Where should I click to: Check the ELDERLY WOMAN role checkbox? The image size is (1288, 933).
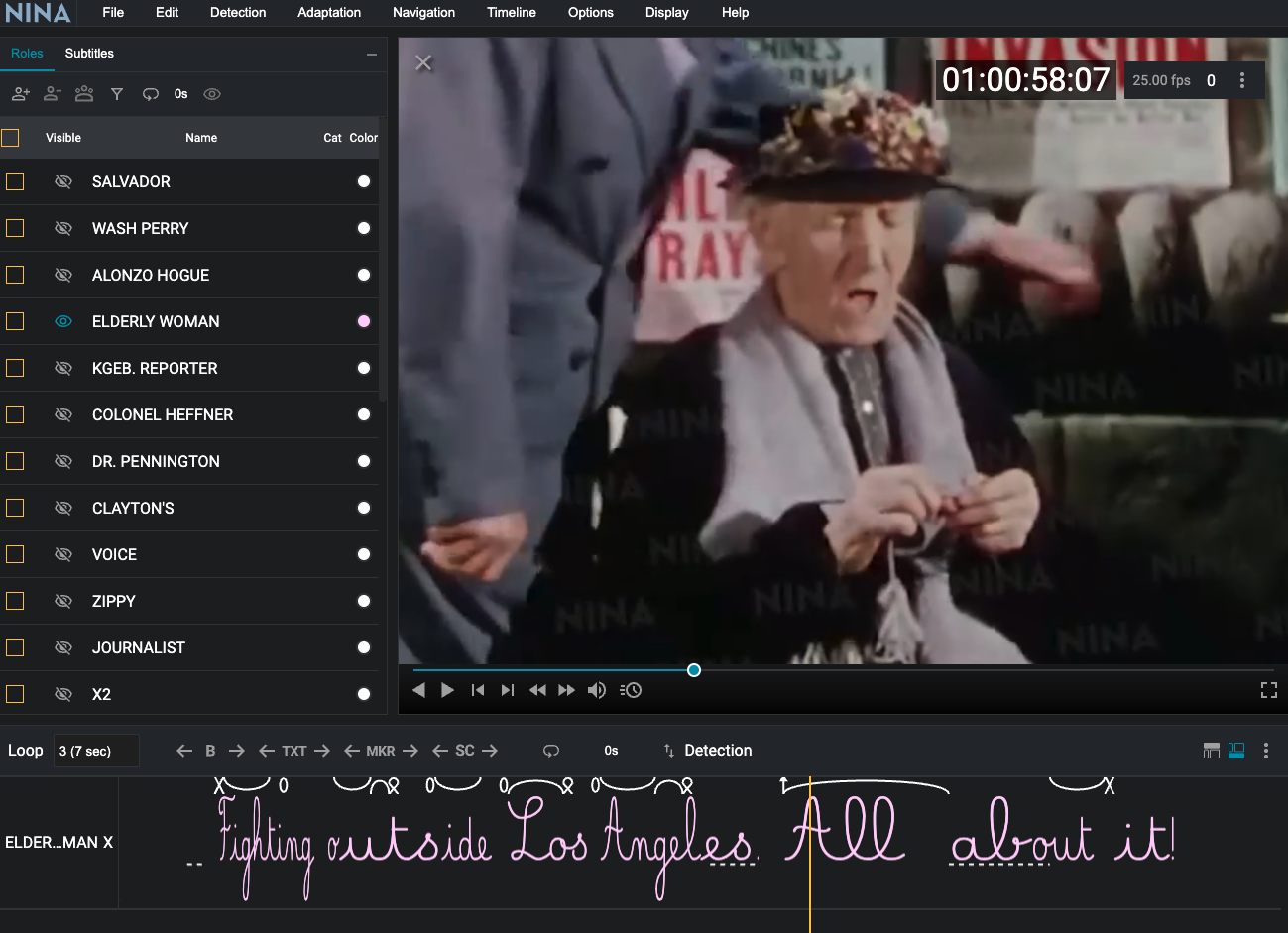pos(15,321)
